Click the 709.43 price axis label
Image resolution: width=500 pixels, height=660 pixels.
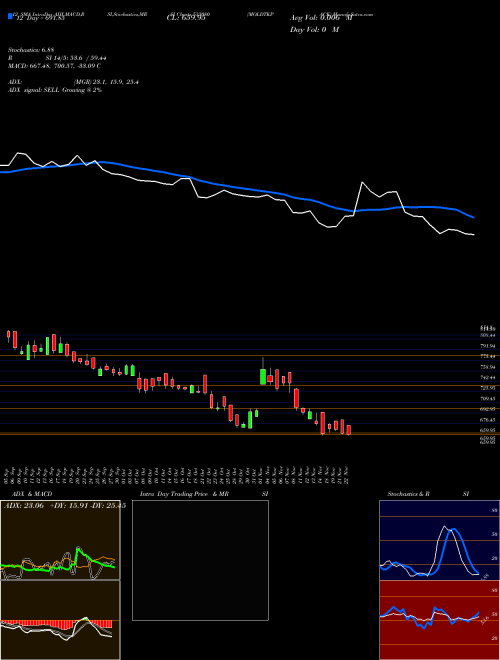487,398
